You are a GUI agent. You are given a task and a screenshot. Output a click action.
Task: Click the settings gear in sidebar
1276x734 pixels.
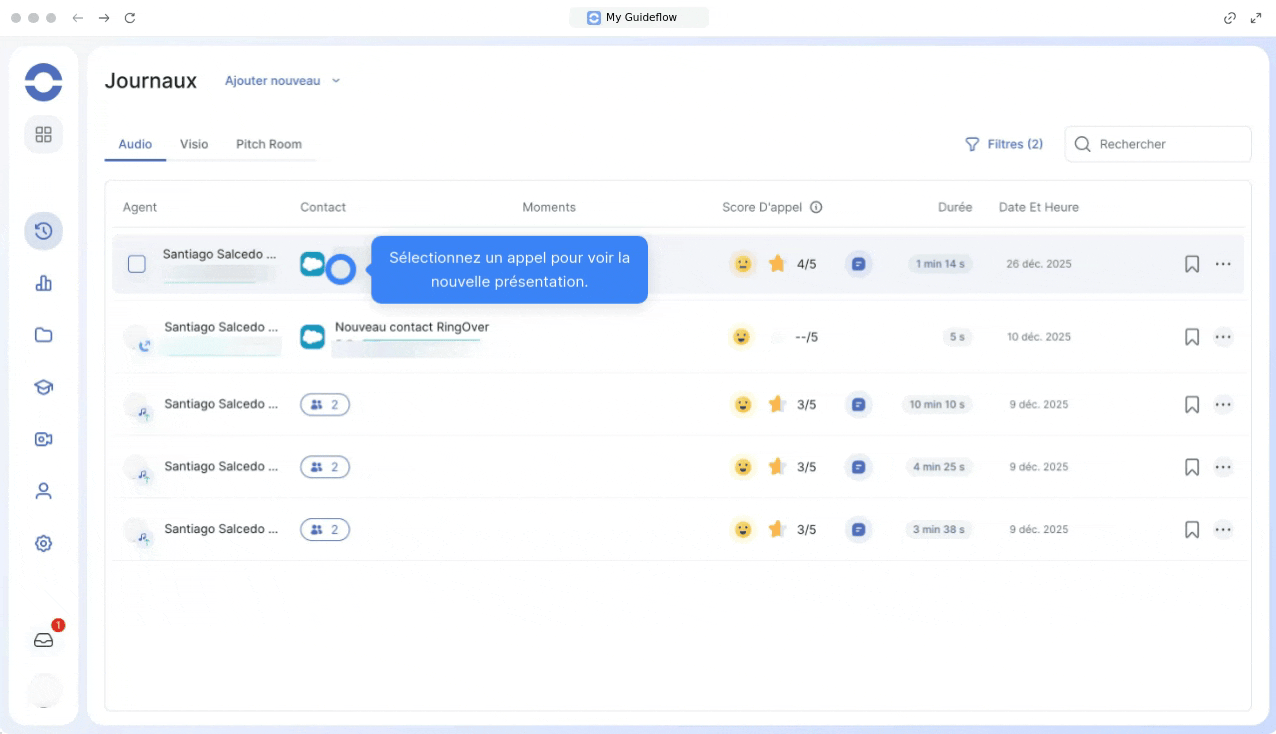coord(43,544)
